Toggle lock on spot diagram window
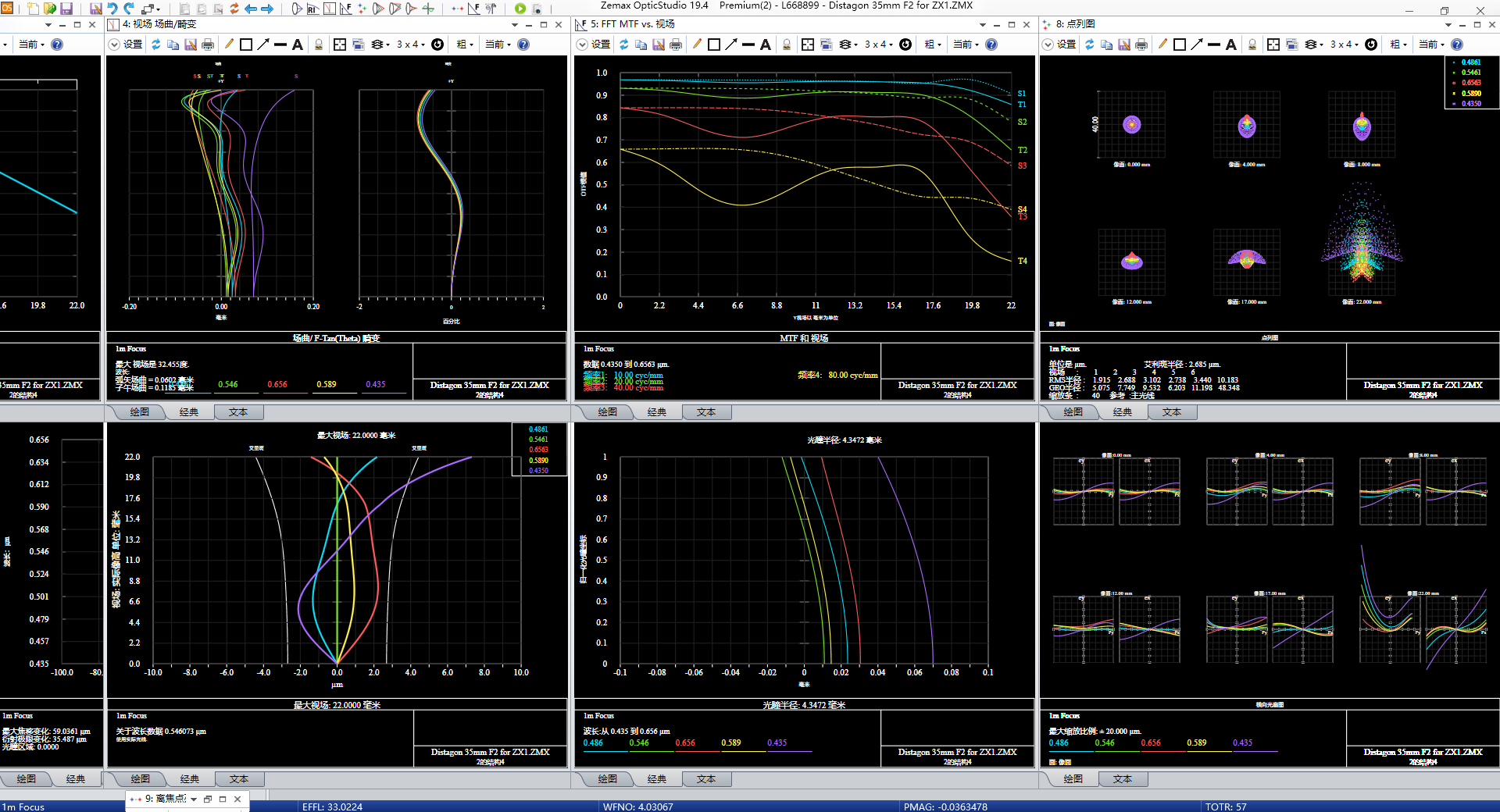1500x812 pixels. pos(1252,45)
